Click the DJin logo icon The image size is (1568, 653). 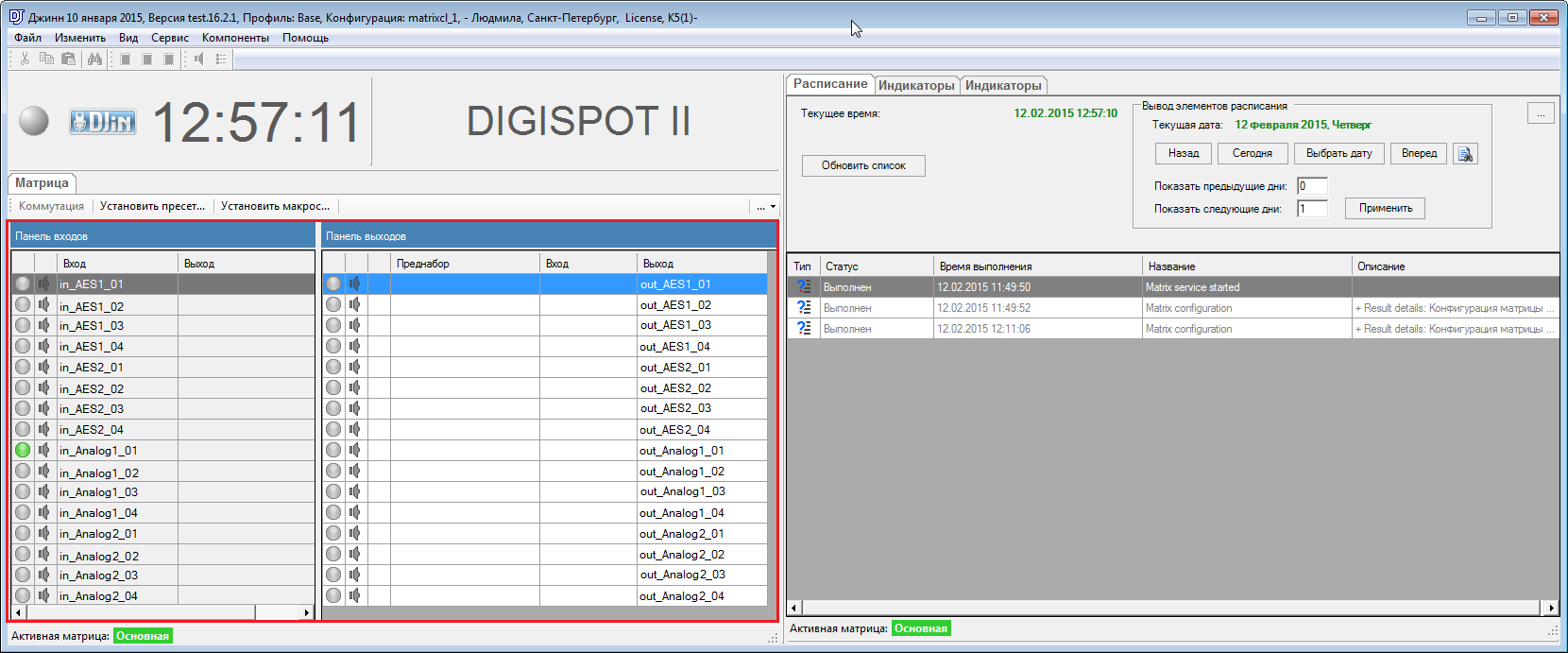point(102,121)
